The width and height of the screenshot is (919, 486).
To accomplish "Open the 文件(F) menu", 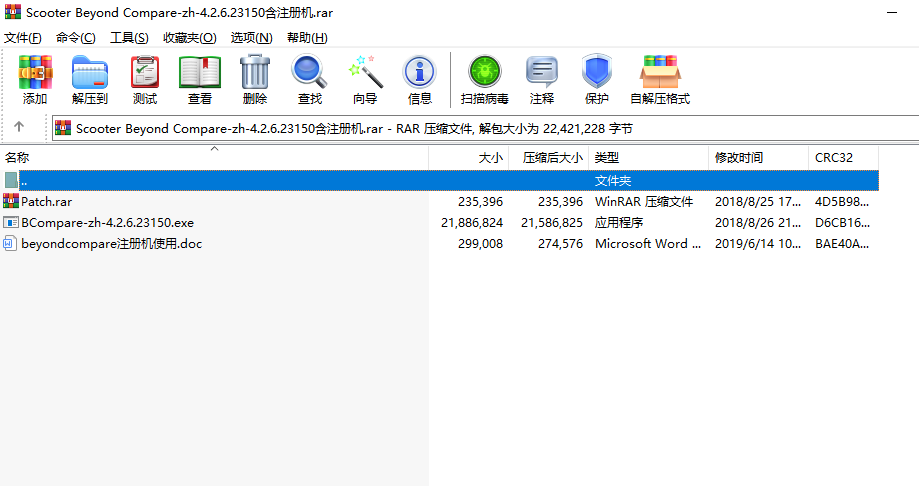I will [x=23, y=38].
